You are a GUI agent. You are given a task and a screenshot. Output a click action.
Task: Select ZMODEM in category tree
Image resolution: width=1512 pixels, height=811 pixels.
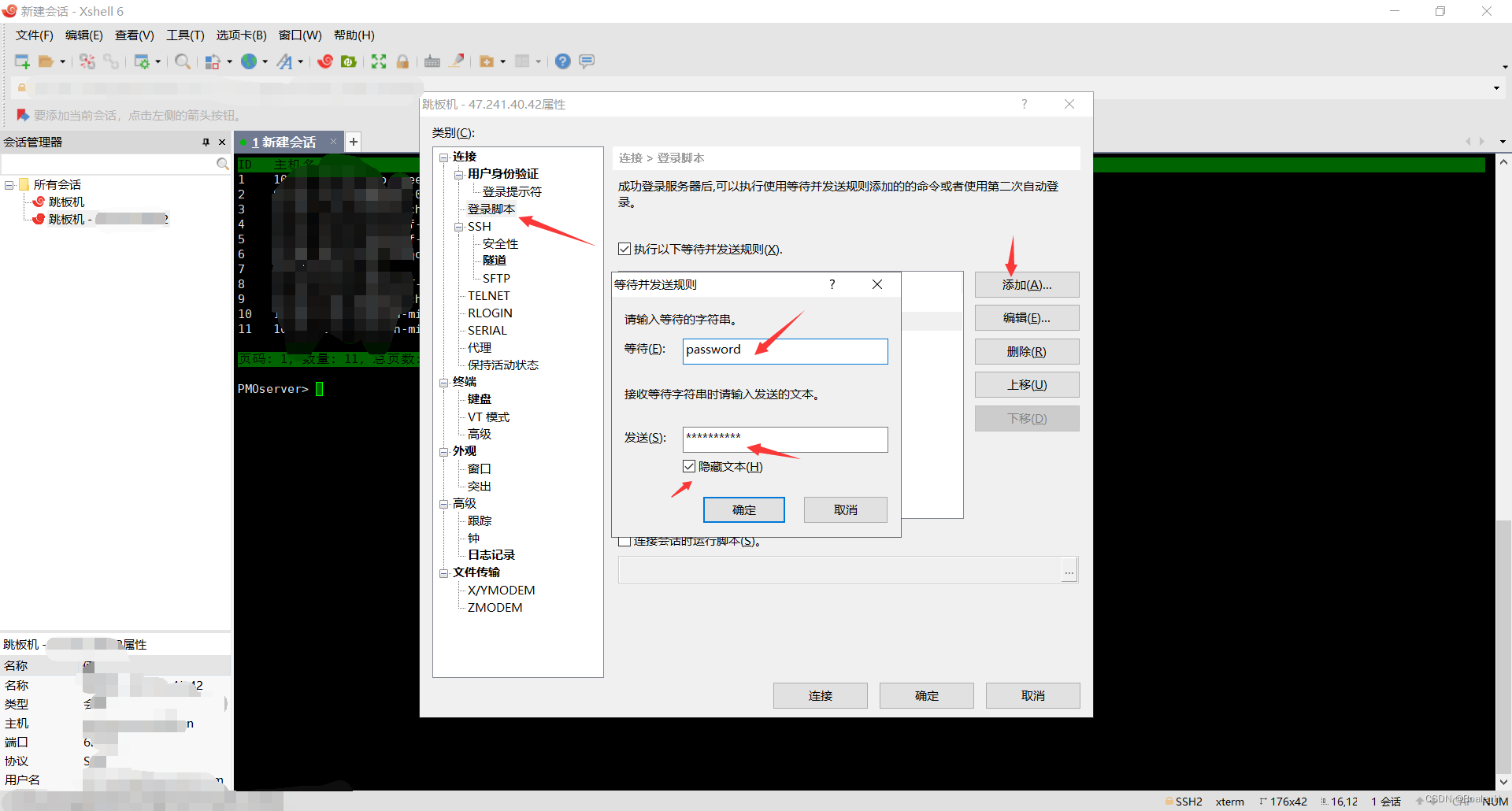(x=495, y=607)
